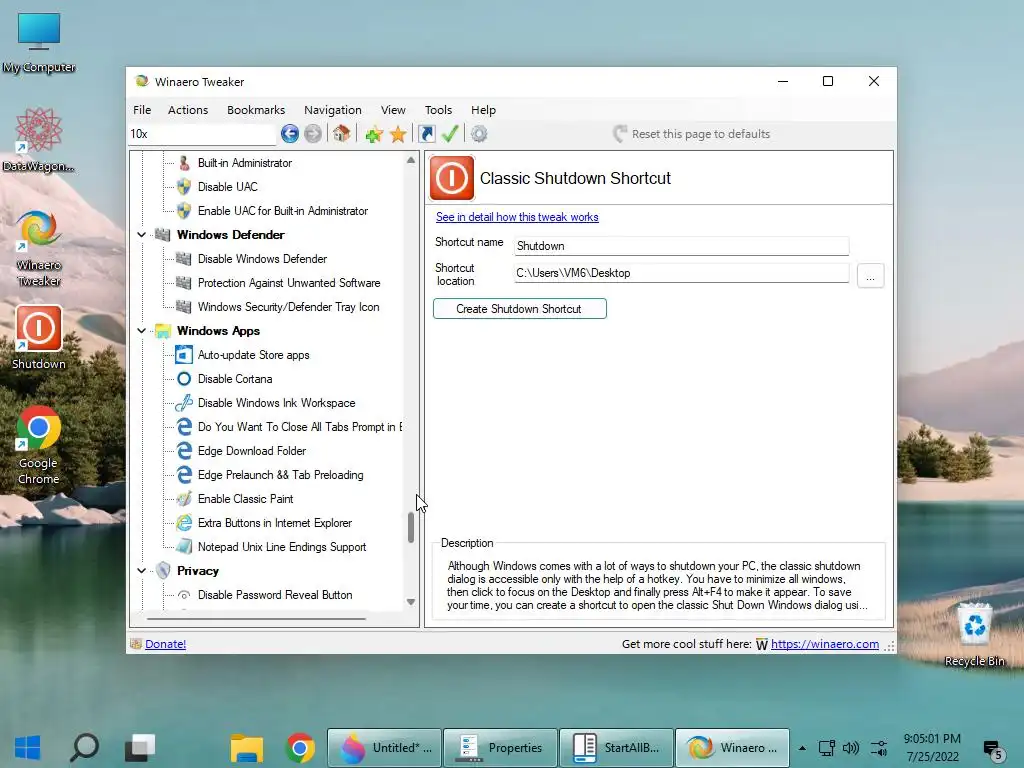Open Windows Start button
Image resolution: width=1024 pixels, height=768 pixels.
pos(27,748)
